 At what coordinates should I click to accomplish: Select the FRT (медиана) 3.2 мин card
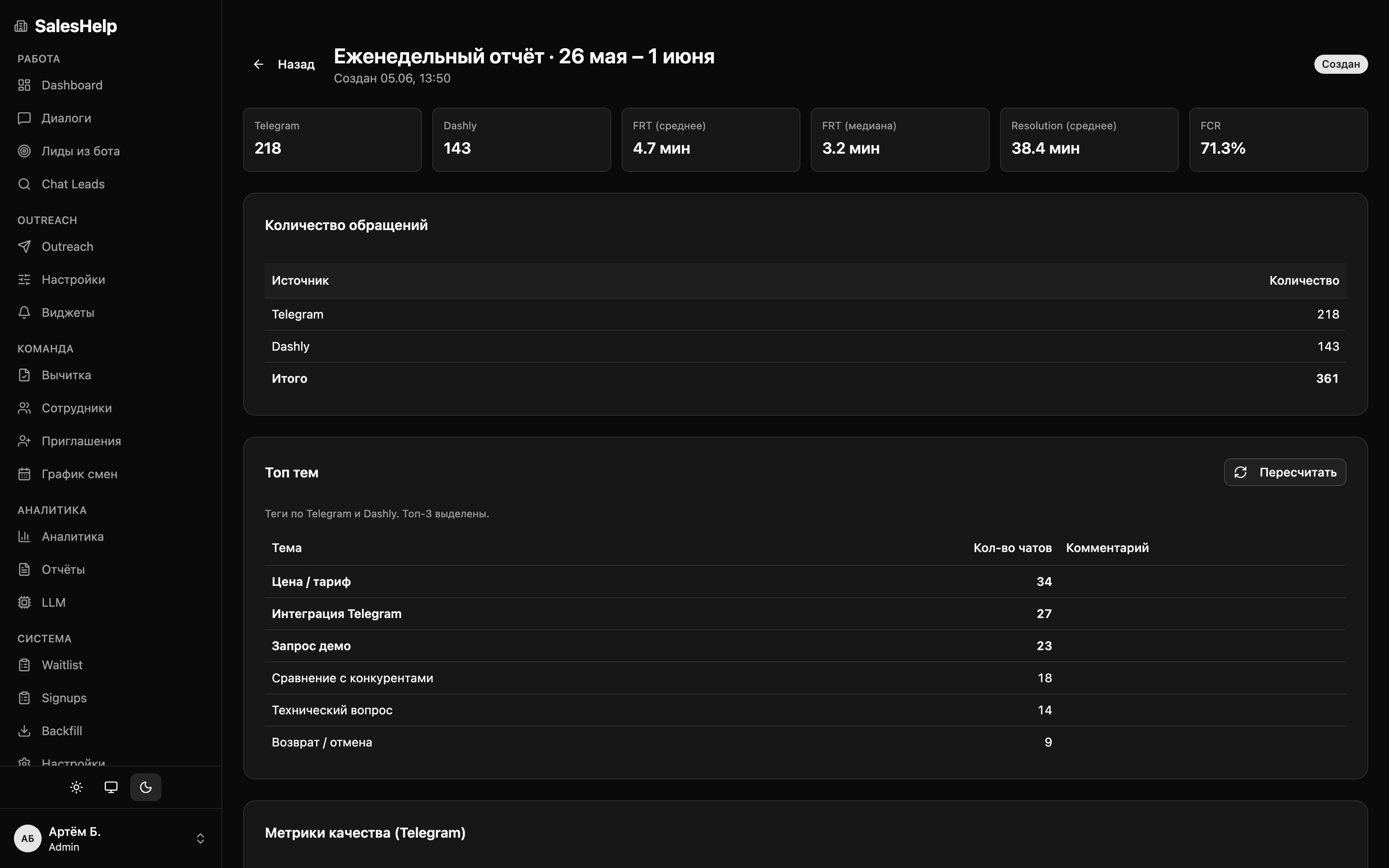pyautogui.click(x=900, y=139)
